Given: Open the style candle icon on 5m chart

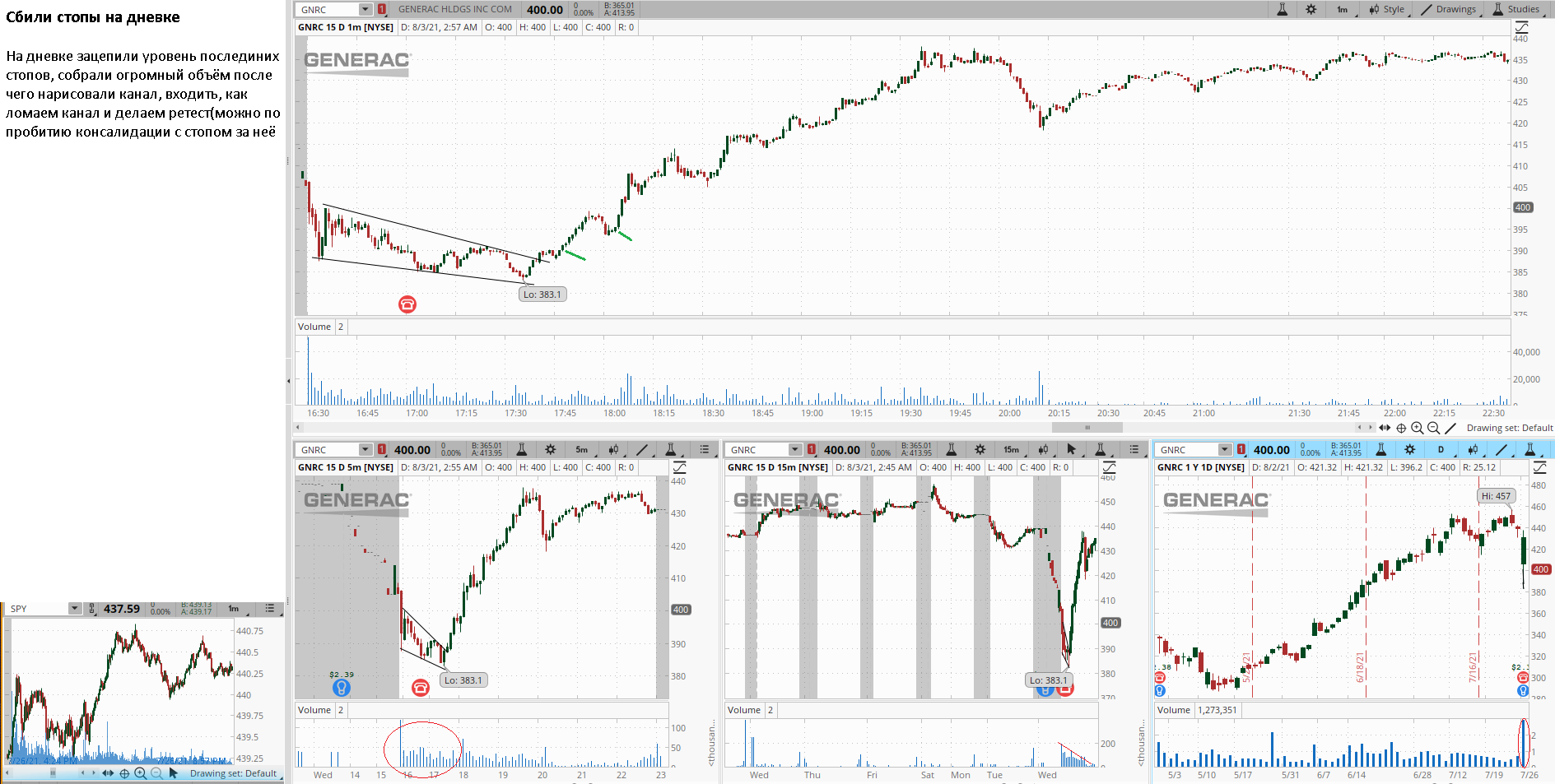Looking at the screenshot, I should pos(613,450).
